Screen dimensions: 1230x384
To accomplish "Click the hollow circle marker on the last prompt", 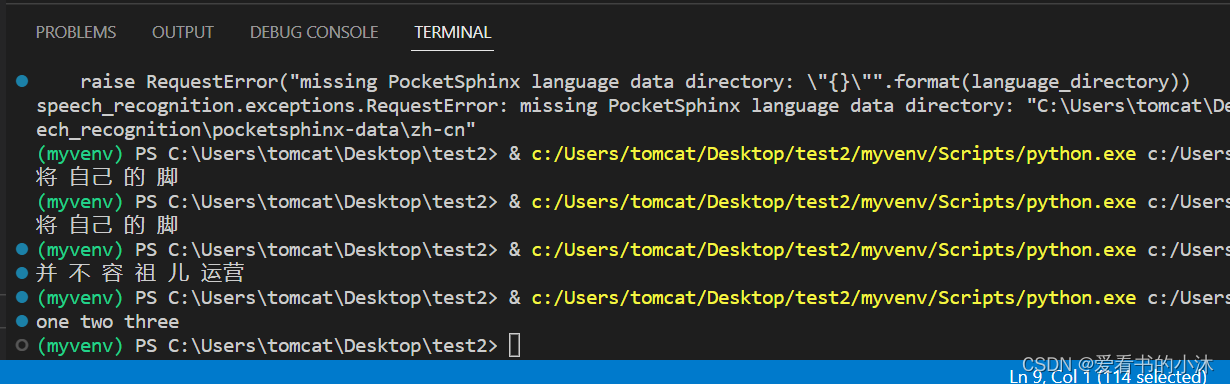I will point(21,345).
